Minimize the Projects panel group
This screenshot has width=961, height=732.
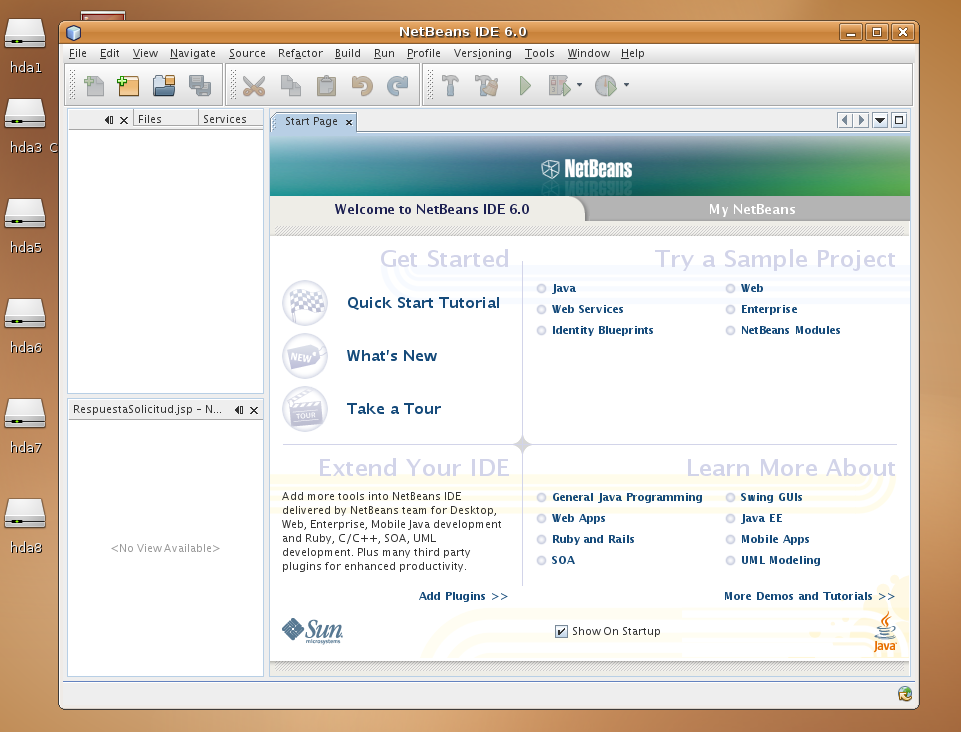[109, 120]
